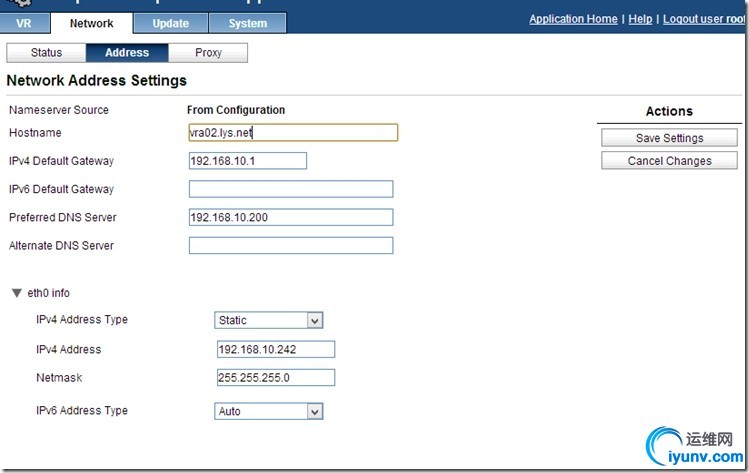Follow the Application Home link
This screenshot has width=749, height=473.
coord(573,19)
